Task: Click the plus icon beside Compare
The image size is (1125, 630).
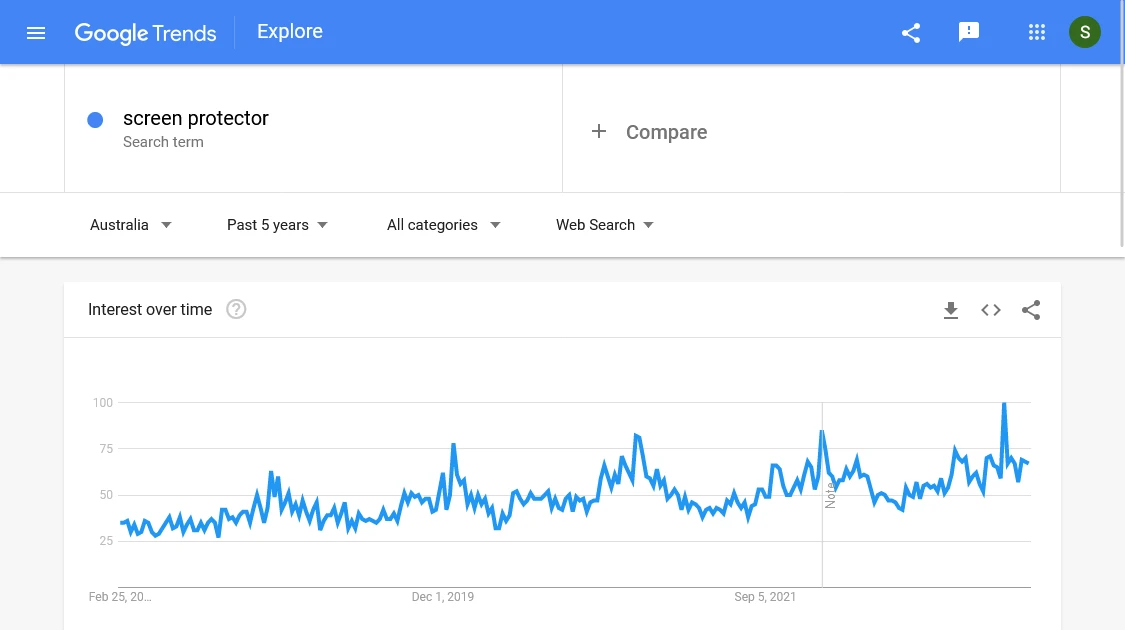Action: (598, 131)
